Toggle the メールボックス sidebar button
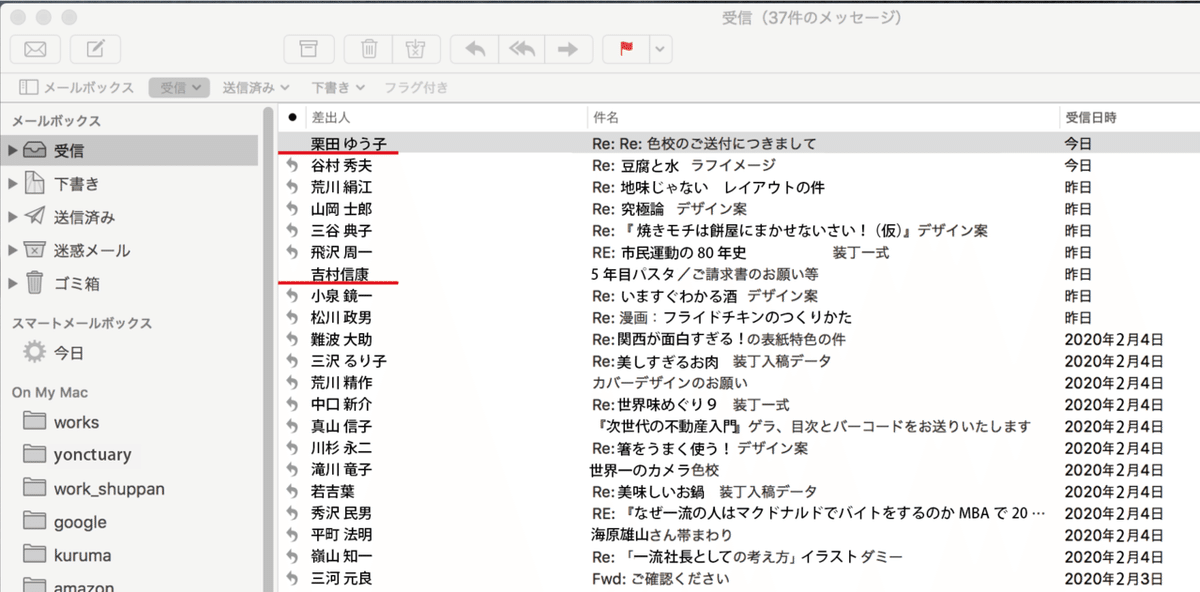Screen dimensions: 1200x592 tap(77, 88)
